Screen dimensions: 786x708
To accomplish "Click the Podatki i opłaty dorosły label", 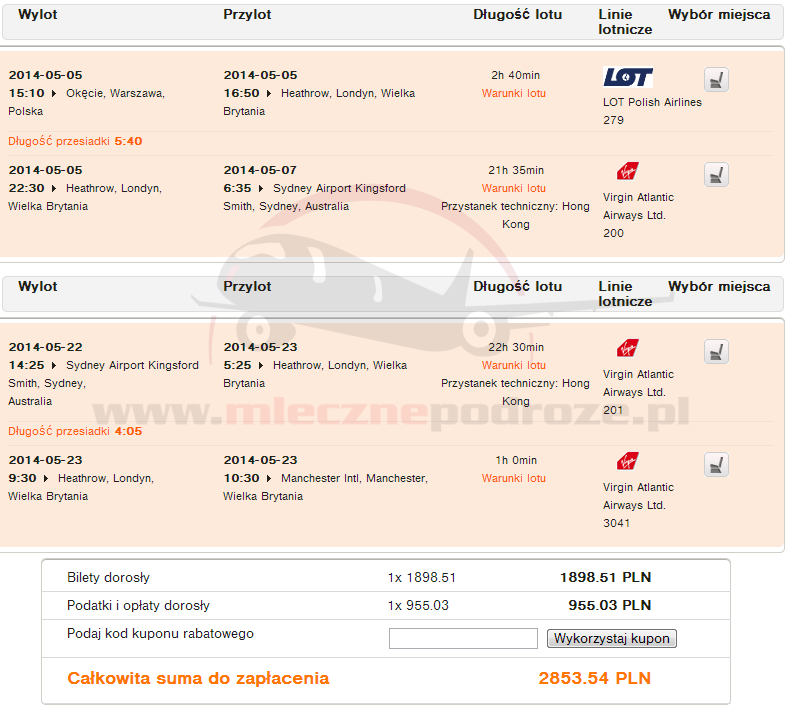I will pos(138,605).
